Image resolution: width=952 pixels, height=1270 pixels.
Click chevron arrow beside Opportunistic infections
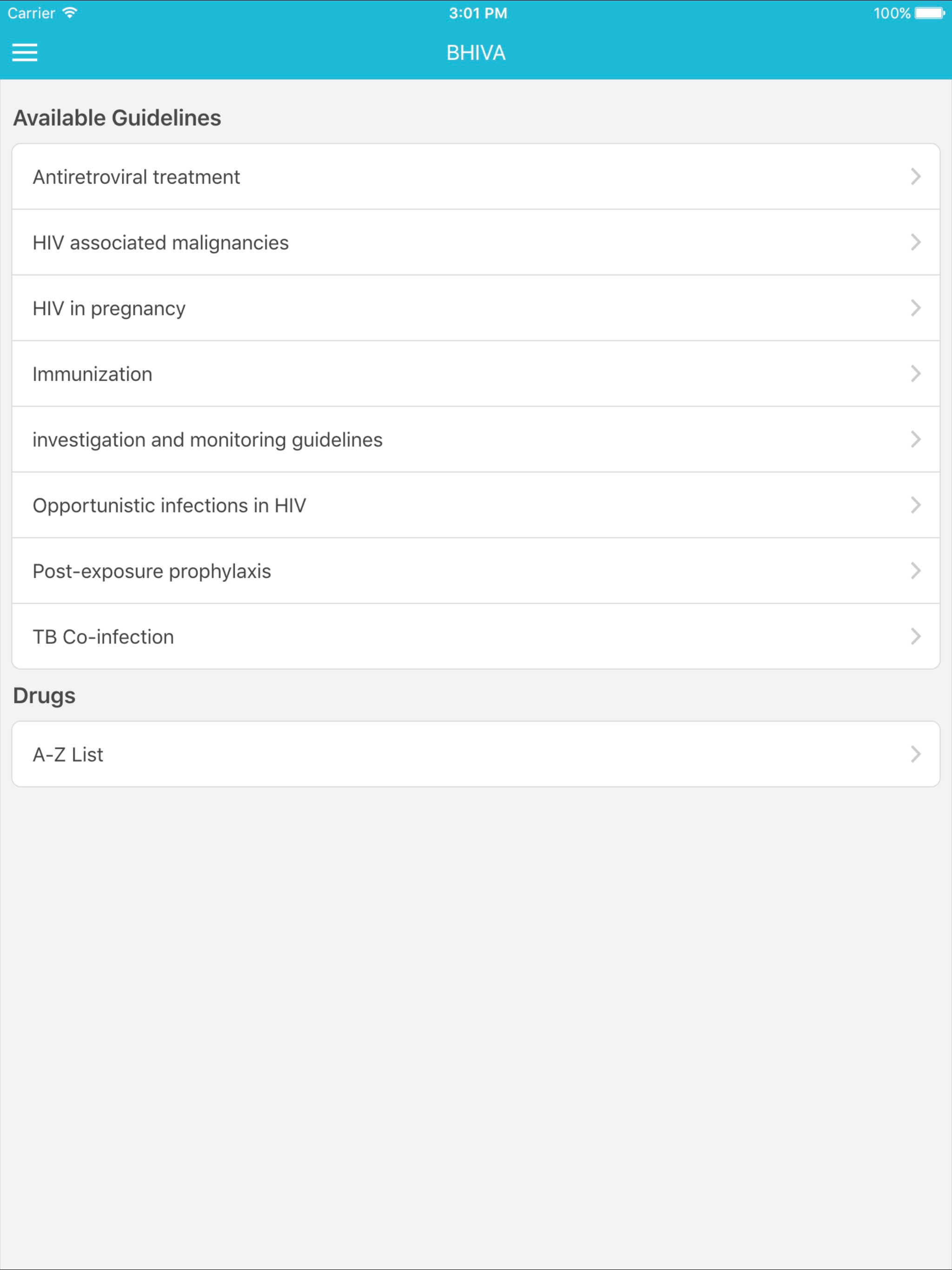tap(916, 505)
